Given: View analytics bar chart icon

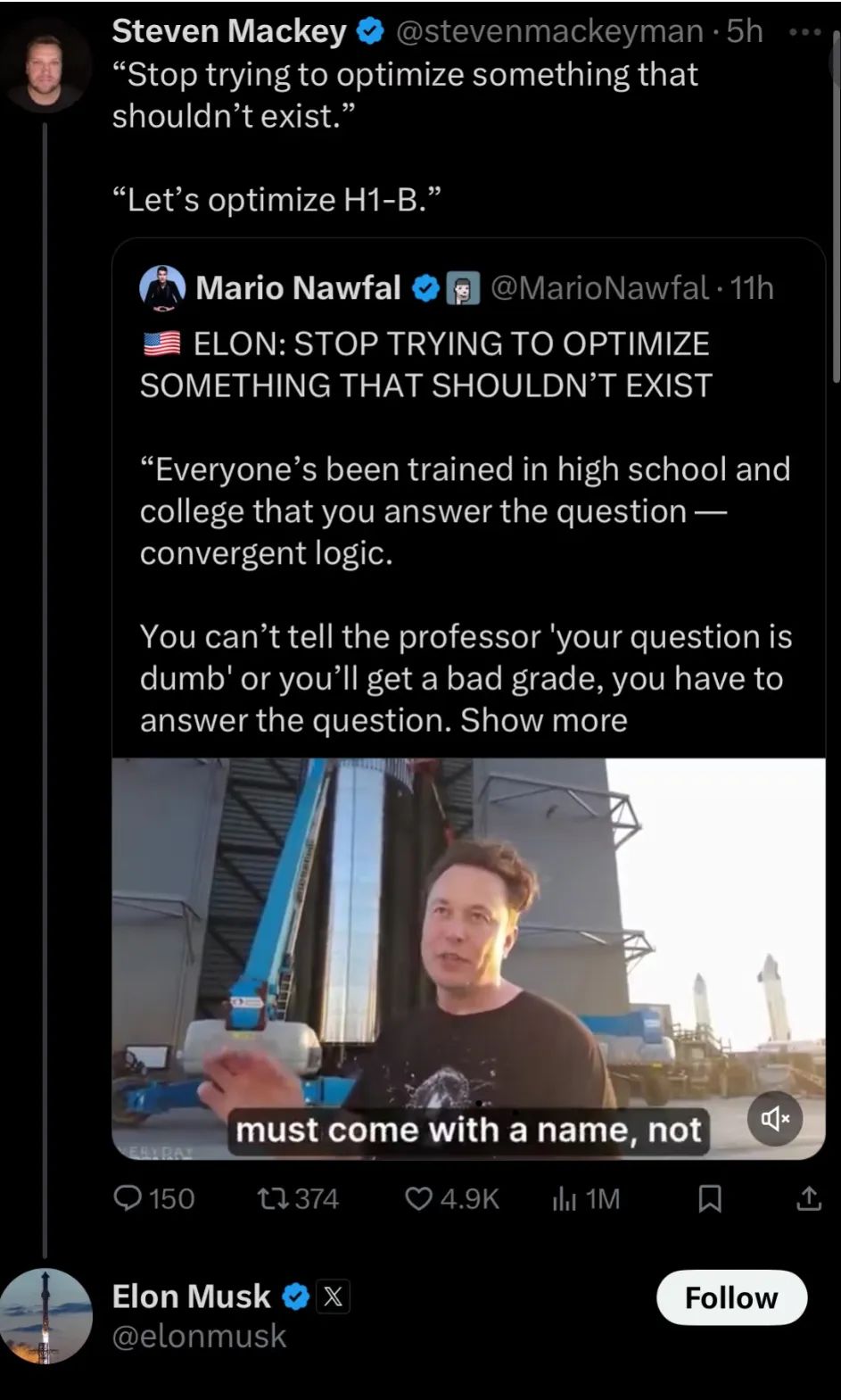Looking at the screenshot, I should point(564,1198).
